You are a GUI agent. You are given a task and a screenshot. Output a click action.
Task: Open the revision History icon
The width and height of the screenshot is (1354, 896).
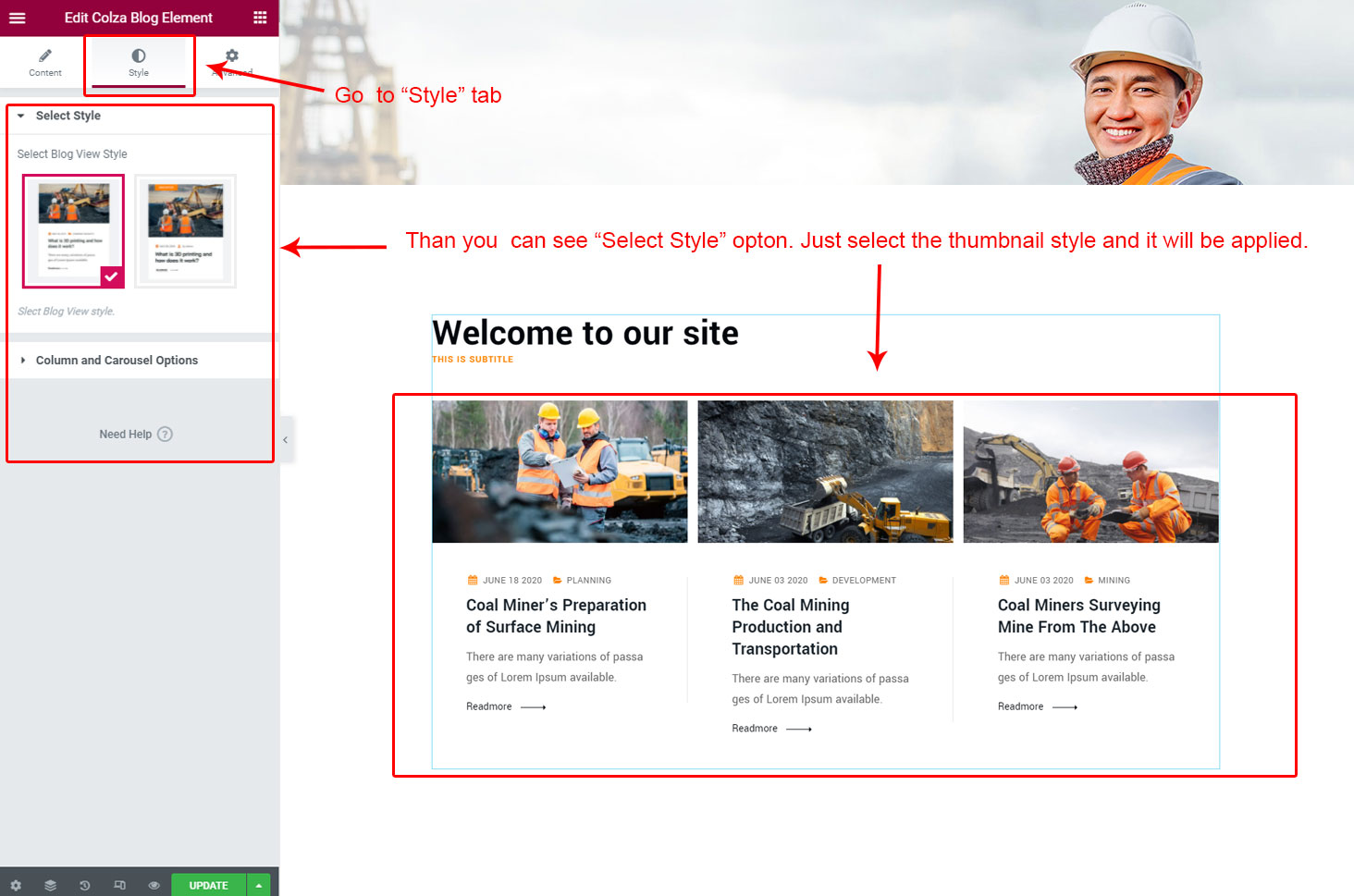[84, 885]
